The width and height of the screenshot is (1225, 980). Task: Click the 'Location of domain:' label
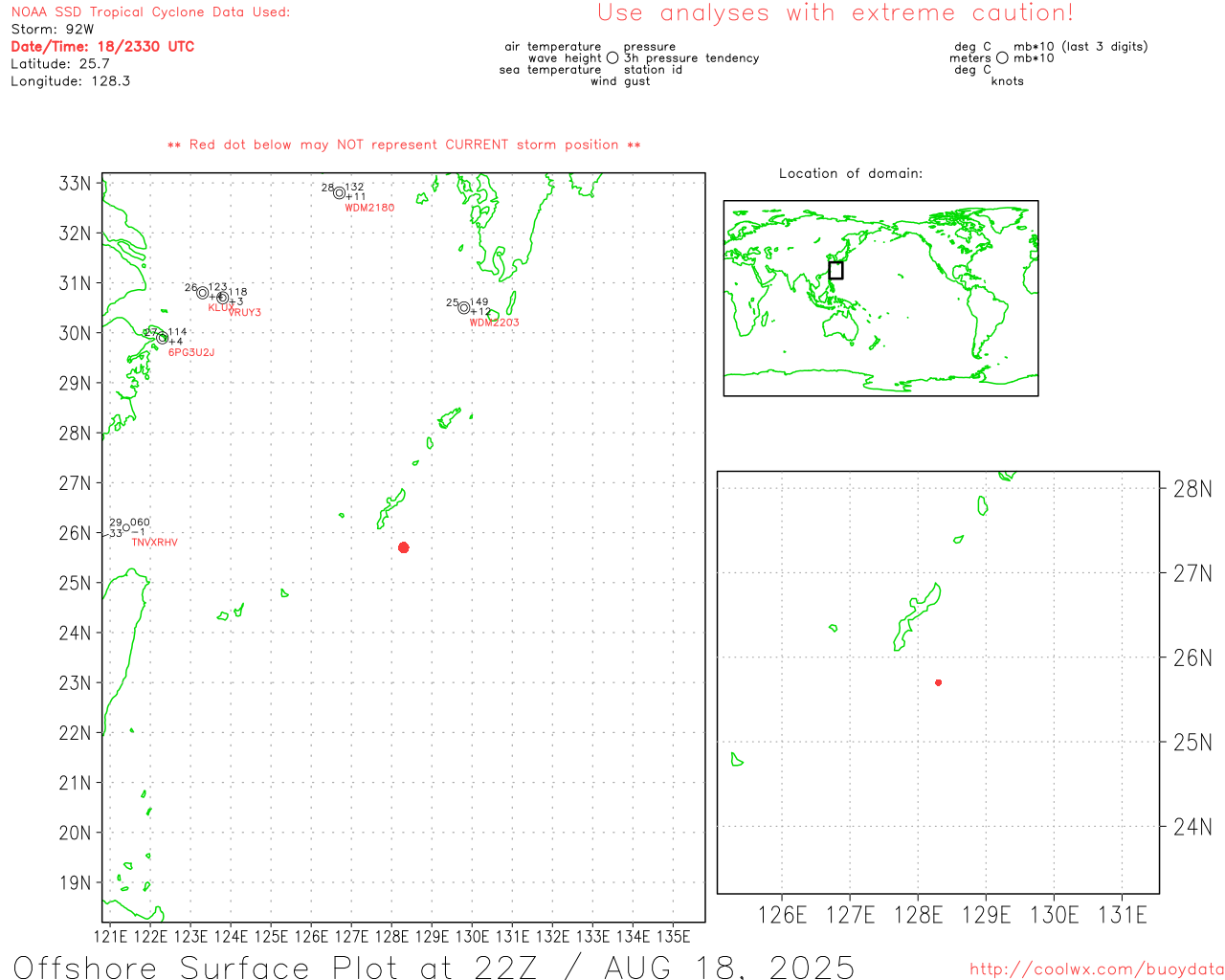(x=851, y=173)
